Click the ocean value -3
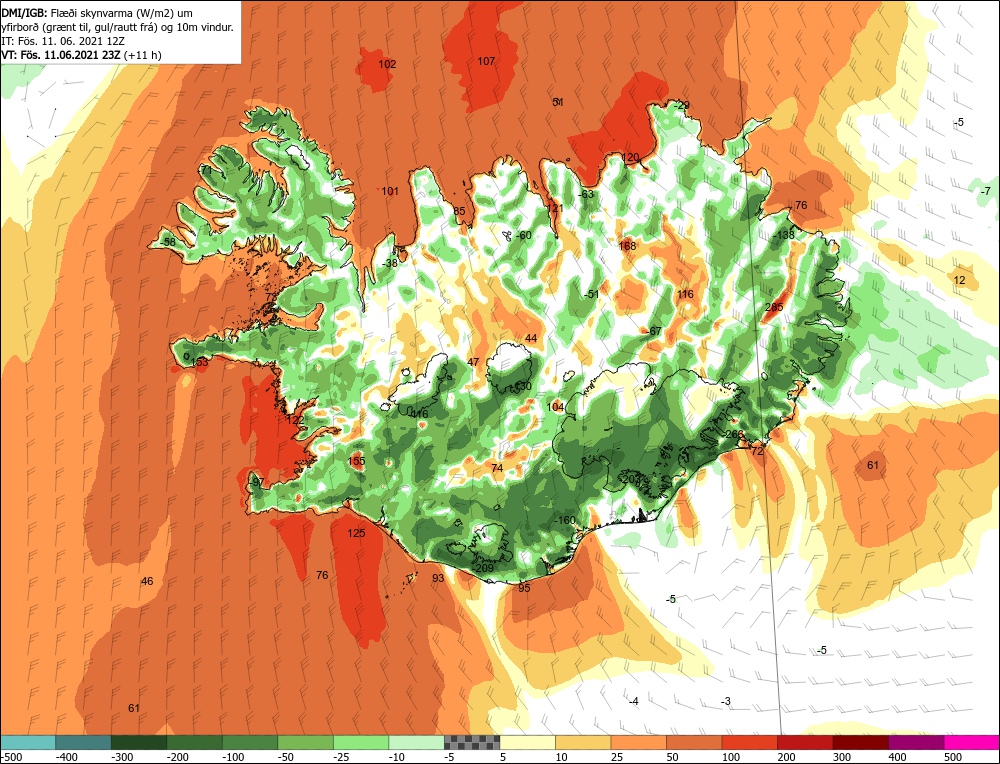Image resolution: width=1000 pixels, height=764 pixels. [726, 702]
